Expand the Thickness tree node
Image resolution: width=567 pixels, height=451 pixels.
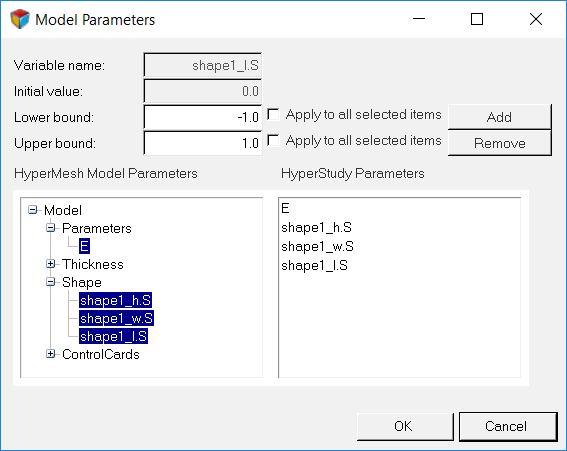(51, 264)
